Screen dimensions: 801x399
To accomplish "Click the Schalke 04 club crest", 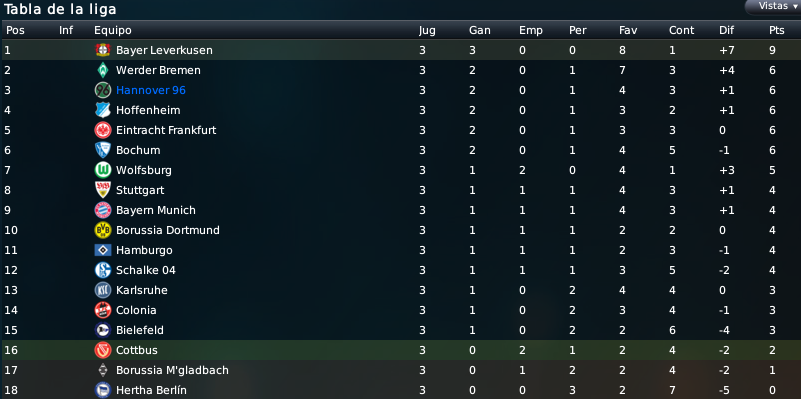I will tap(103, 270).
